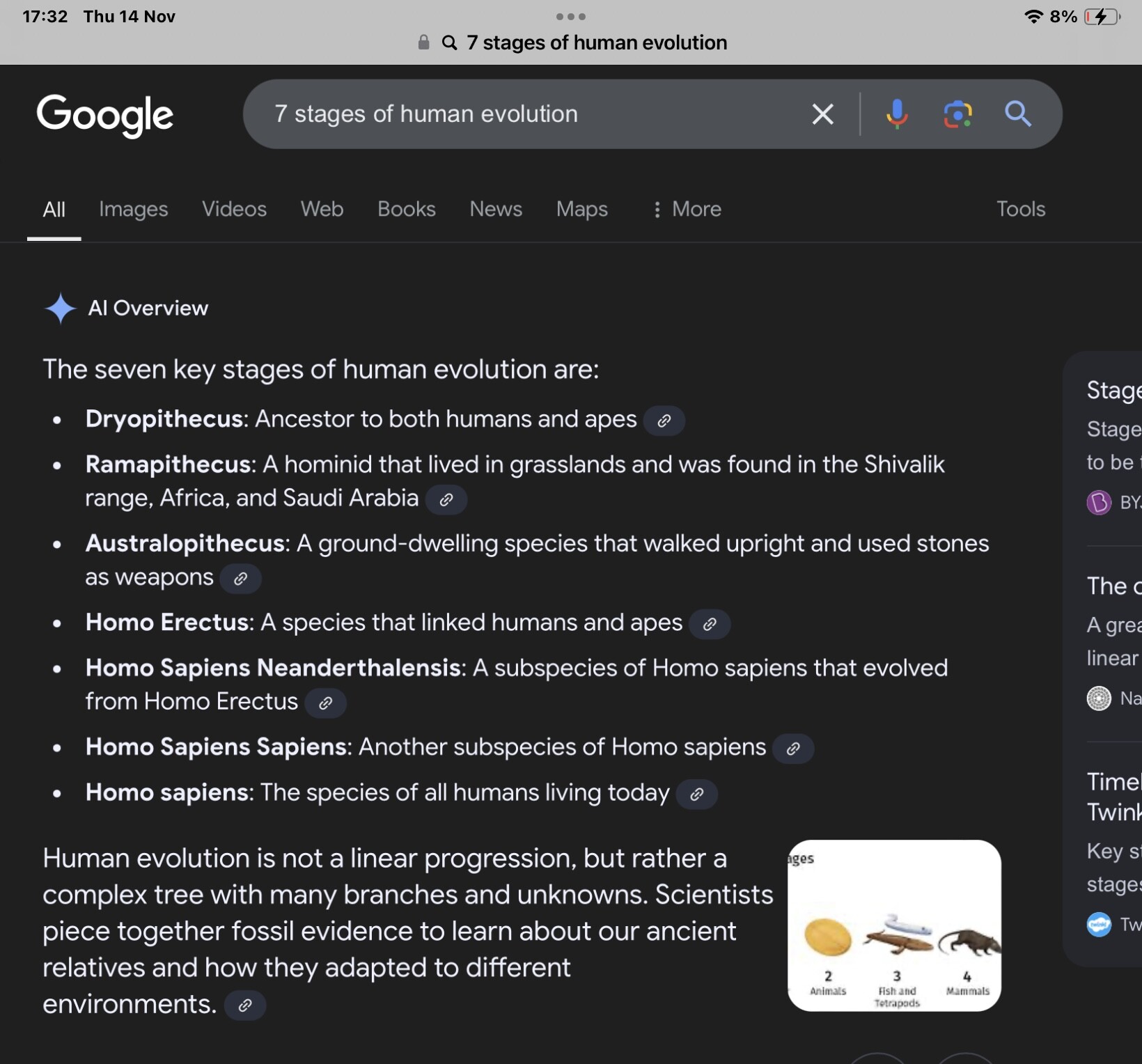
Task: Open the 'Timel... Twink' source card
Action: [x=1114, y=797]
